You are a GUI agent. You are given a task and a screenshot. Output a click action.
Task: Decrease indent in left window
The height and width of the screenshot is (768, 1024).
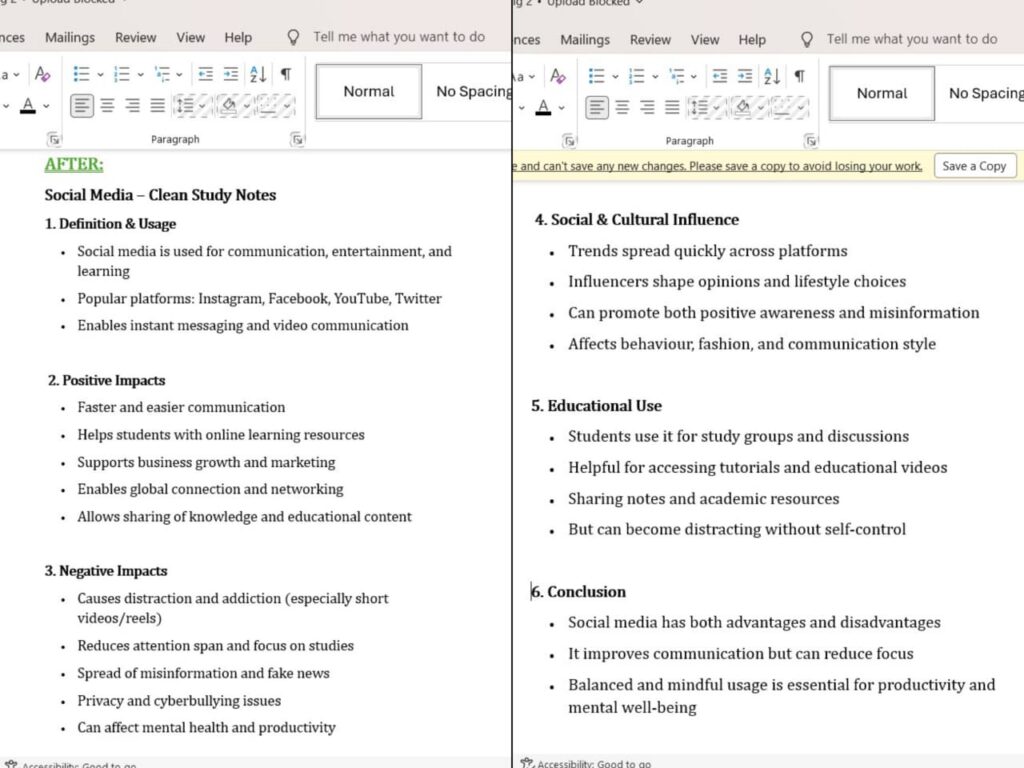(x=205, y=74)
